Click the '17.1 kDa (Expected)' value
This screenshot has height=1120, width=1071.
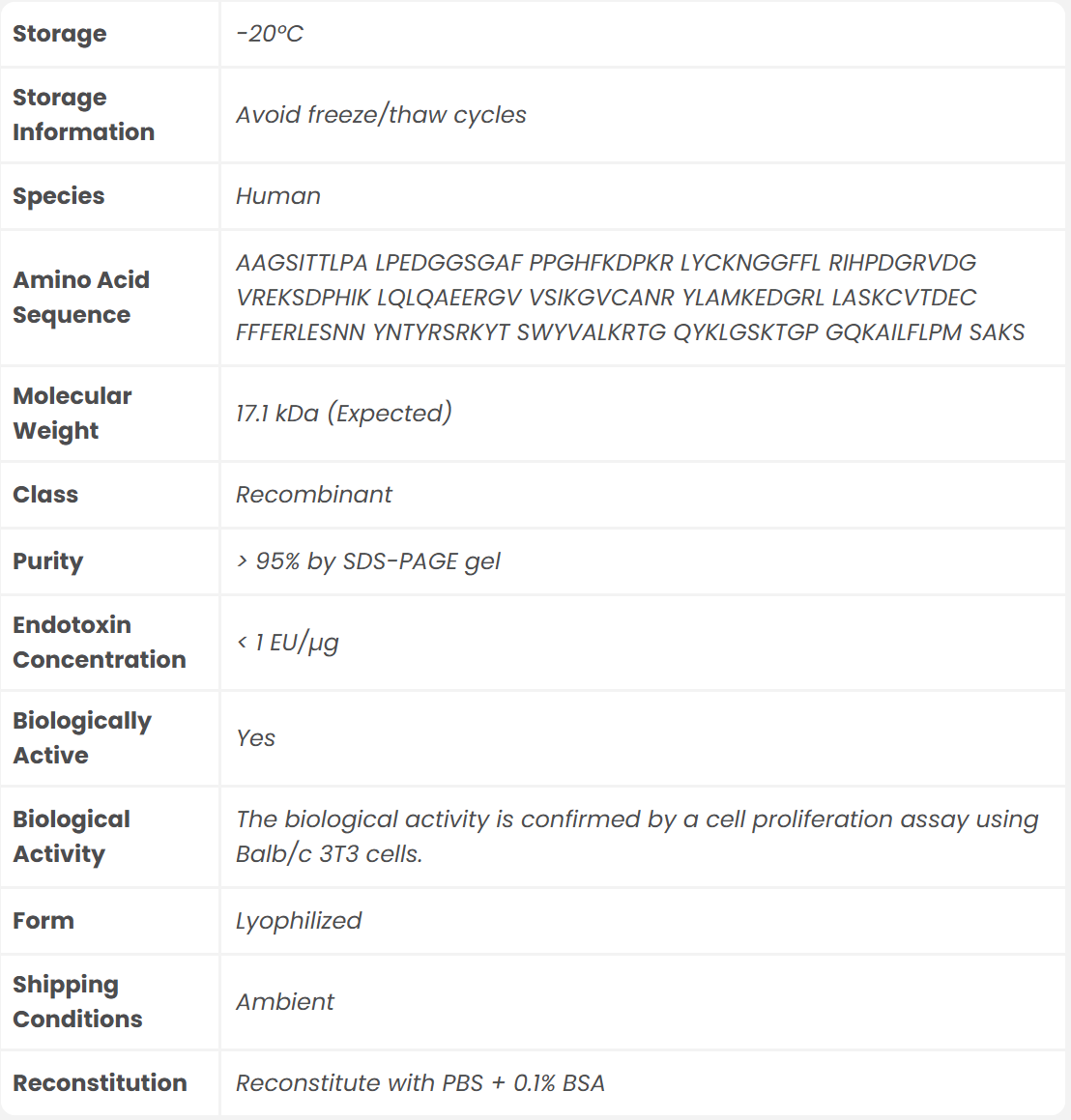tap(343, 414)
